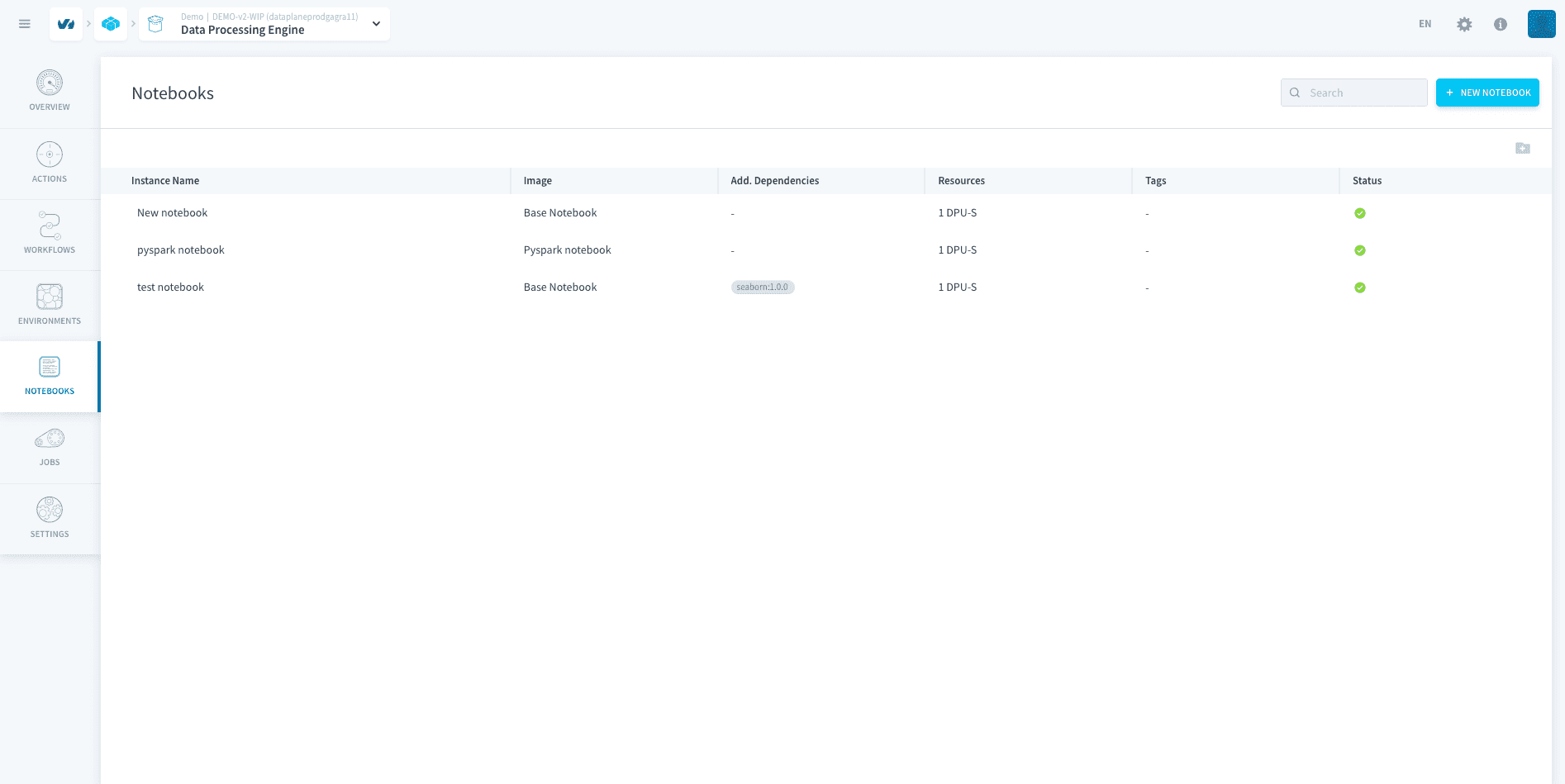
Task: Click the Notebooks page title
Action: (173, 93)
